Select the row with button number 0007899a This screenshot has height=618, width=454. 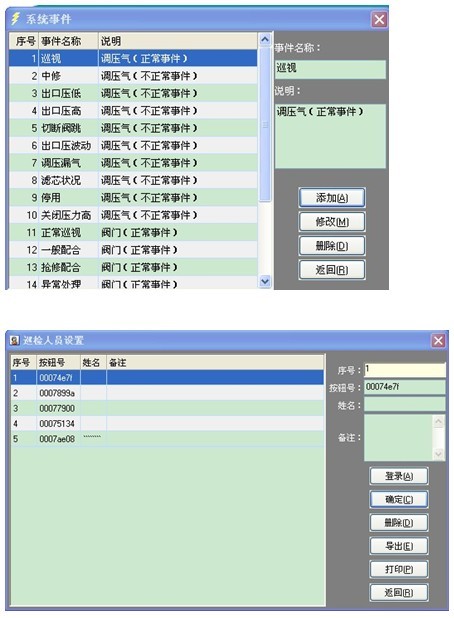[167, 393]
